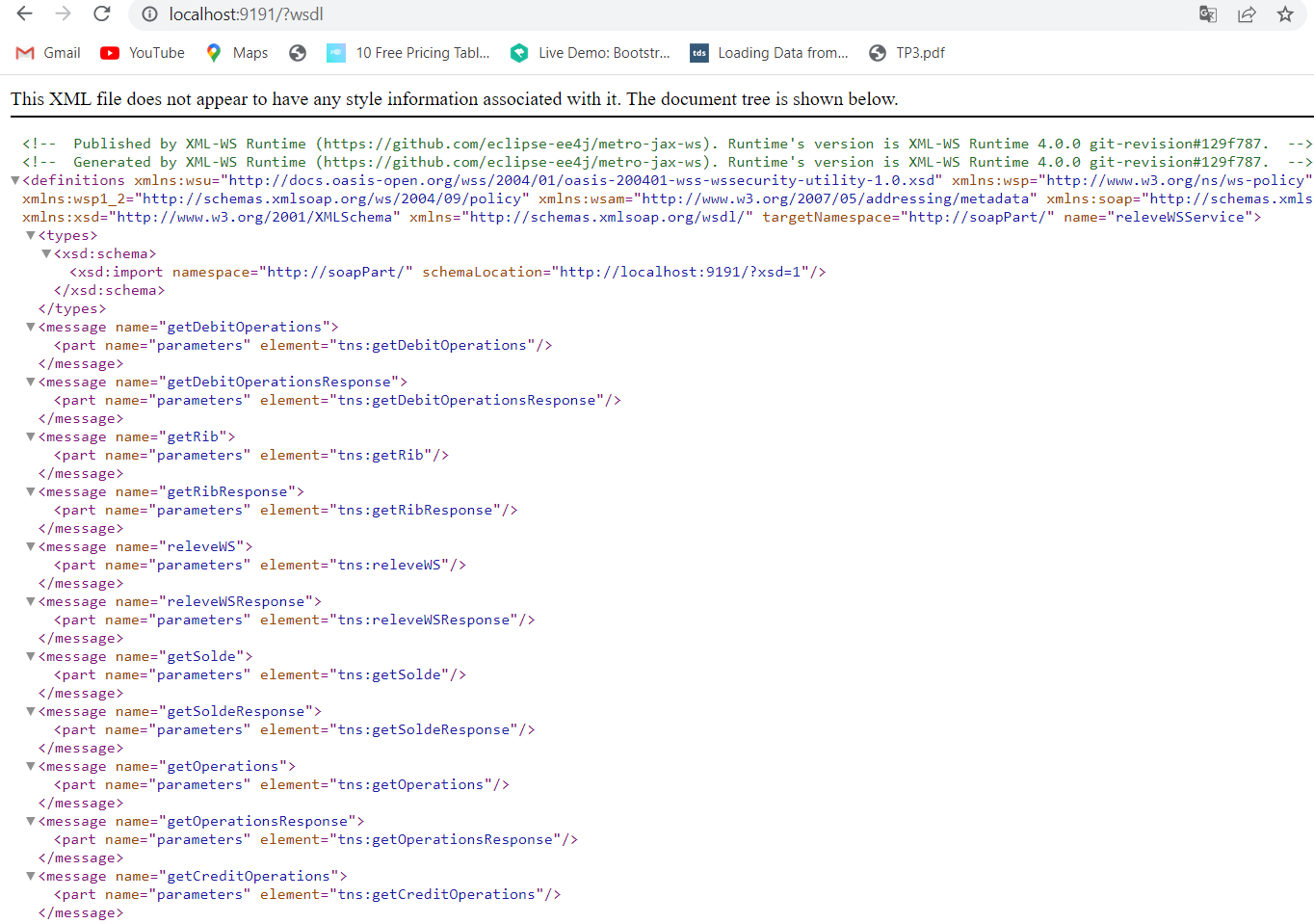Click the tns:getSolde part element line
This screenshot has height=924, width=1314.
pos(260,674)
